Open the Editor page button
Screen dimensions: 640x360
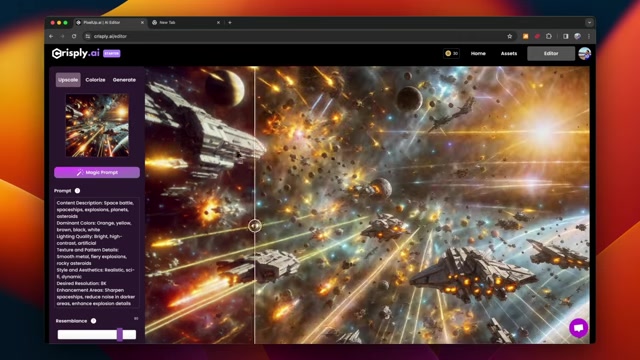coord(551,53)
